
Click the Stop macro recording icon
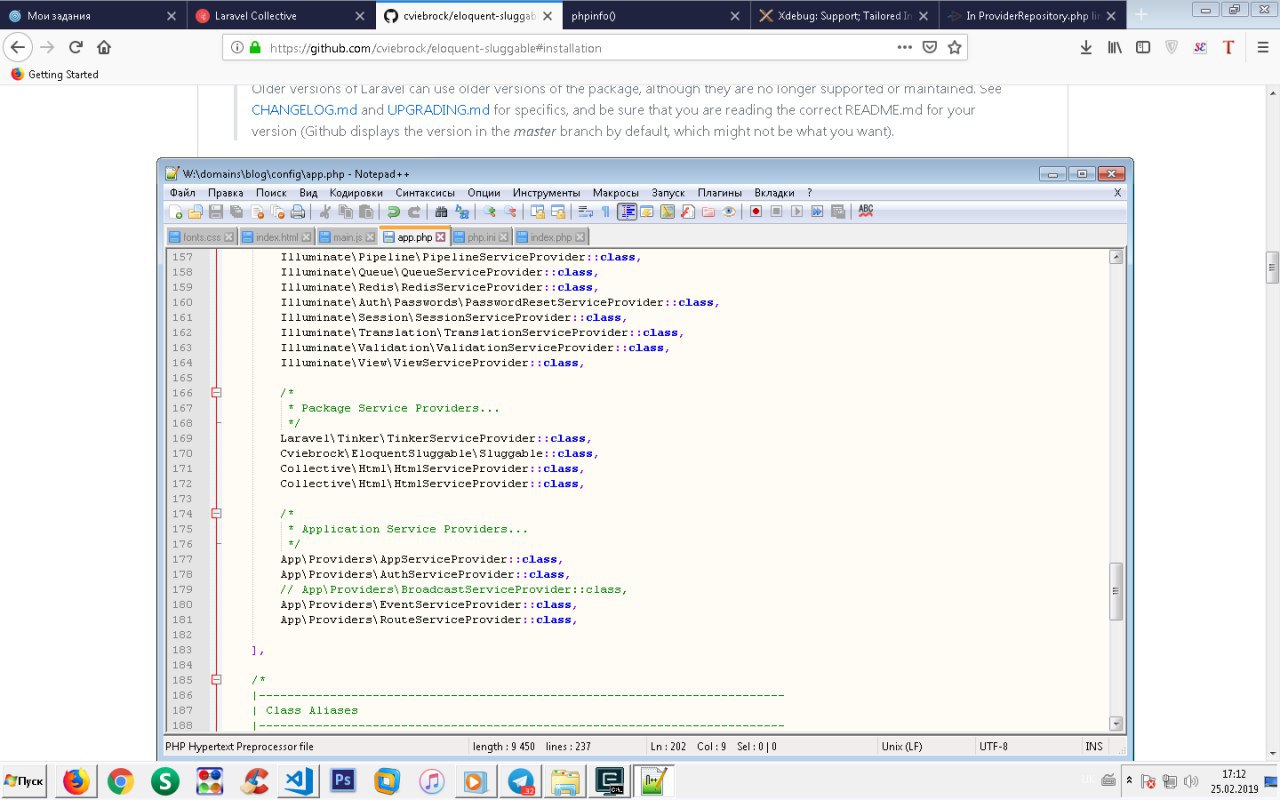(x=776, y=211)
